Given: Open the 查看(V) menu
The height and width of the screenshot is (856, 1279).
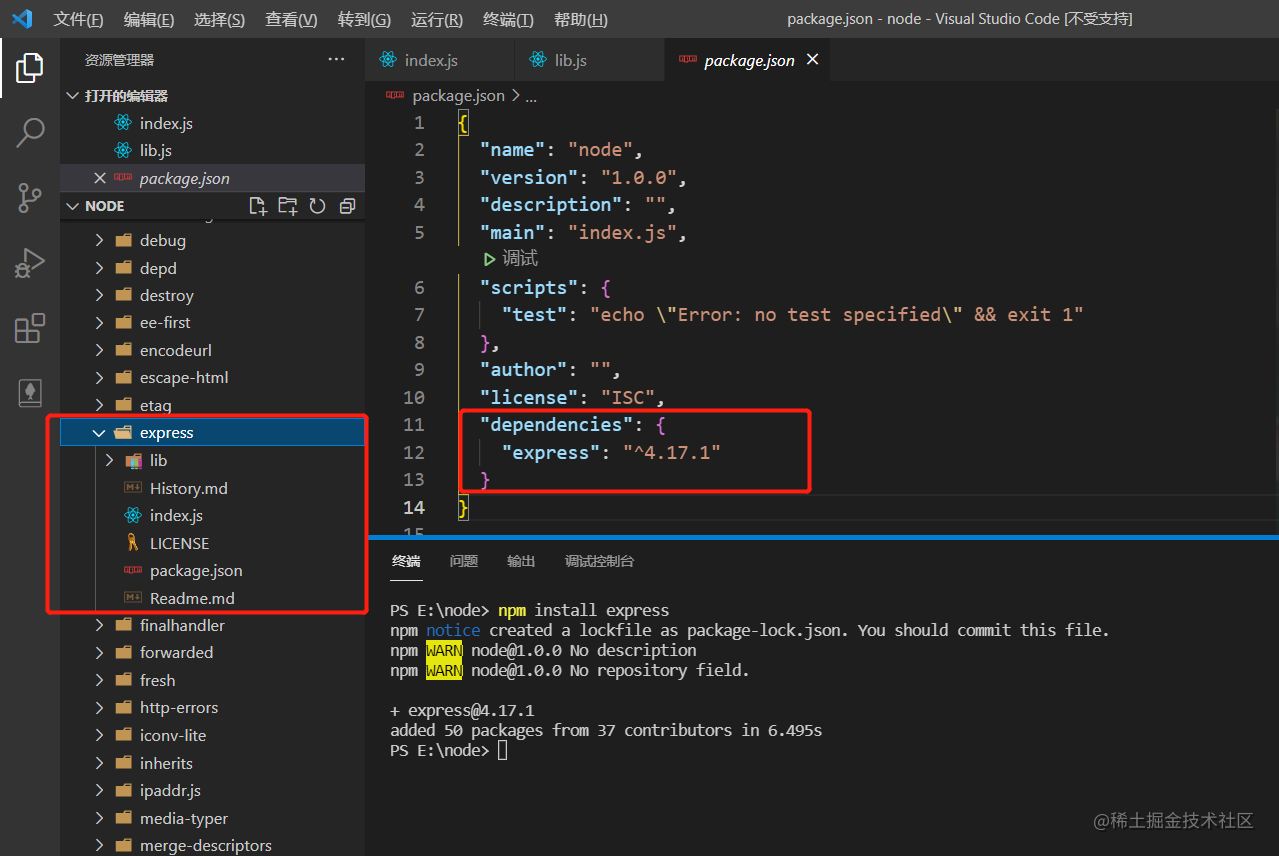Looking at the screenshot, I should (291, 20).
